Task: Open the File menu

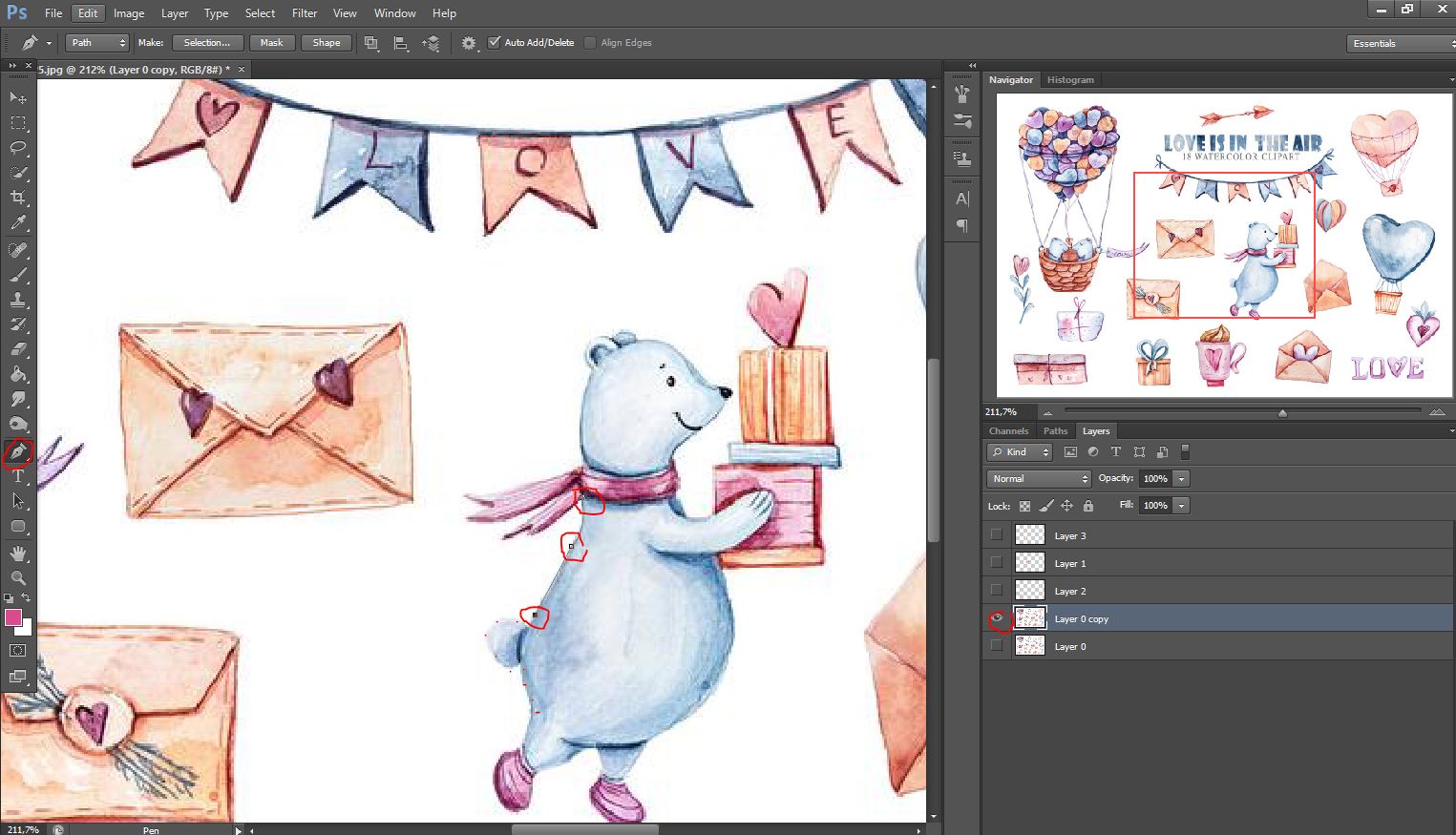Action: point(53,13)
